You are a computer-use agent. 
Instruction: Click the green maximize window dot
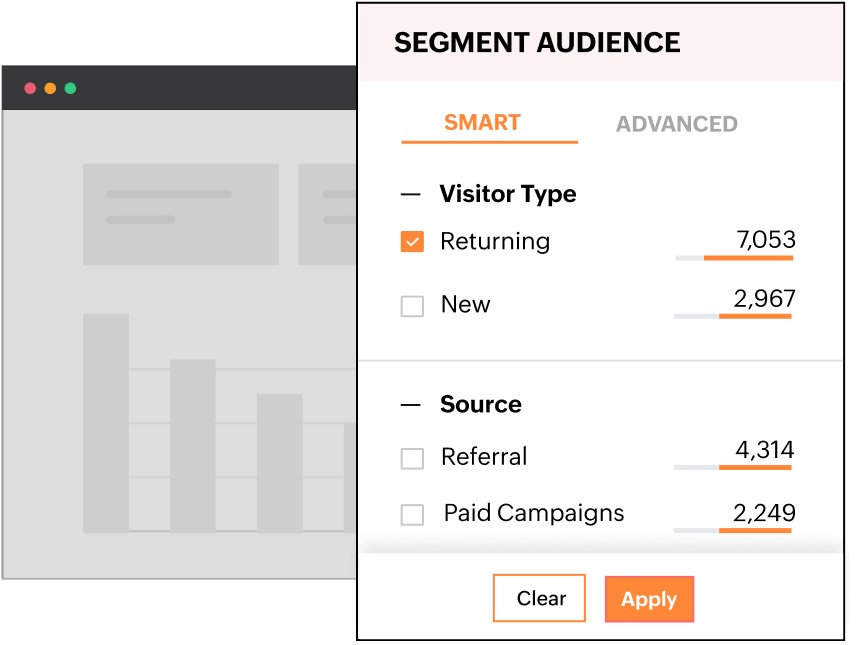coord(70,88)
